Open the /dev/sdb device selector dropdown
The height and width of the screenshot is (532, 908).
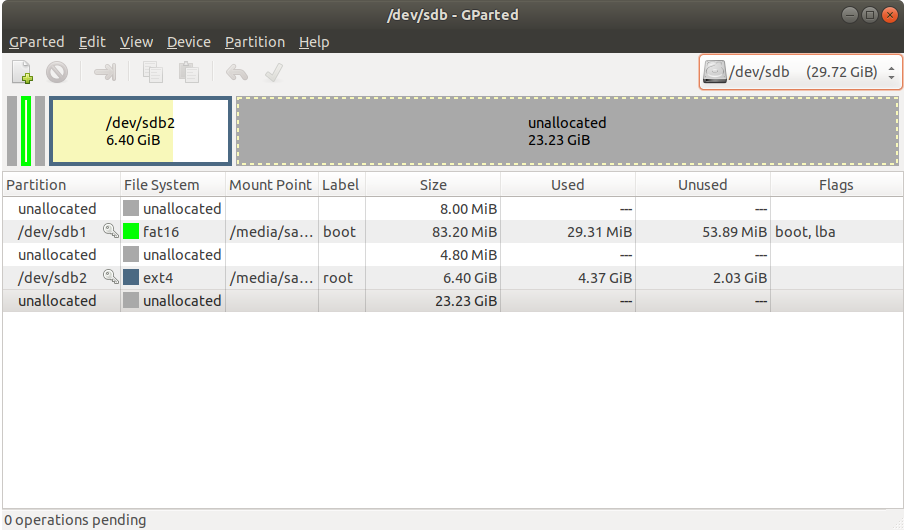tap(800, 72)
